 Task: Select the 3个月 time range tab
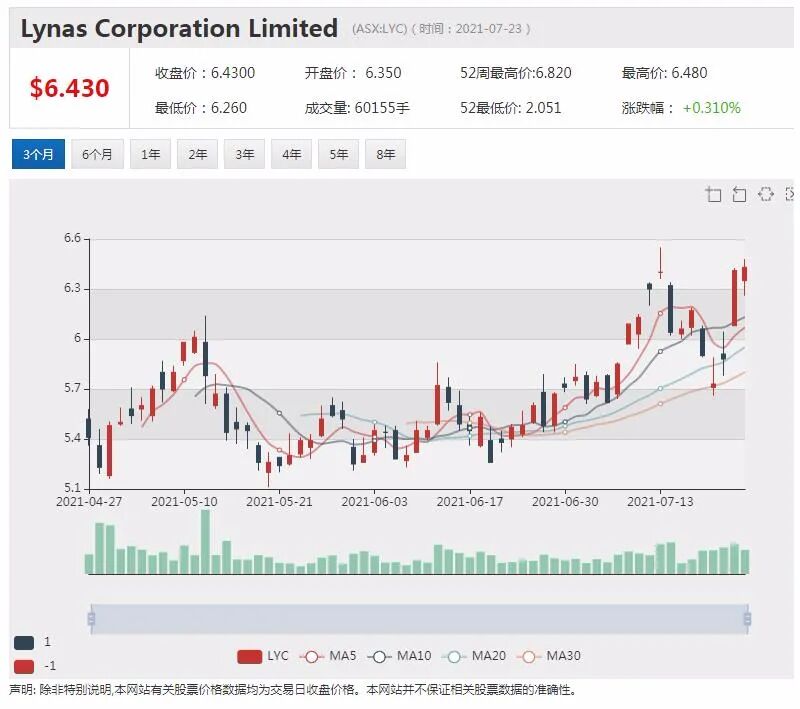tap(38, 154)
